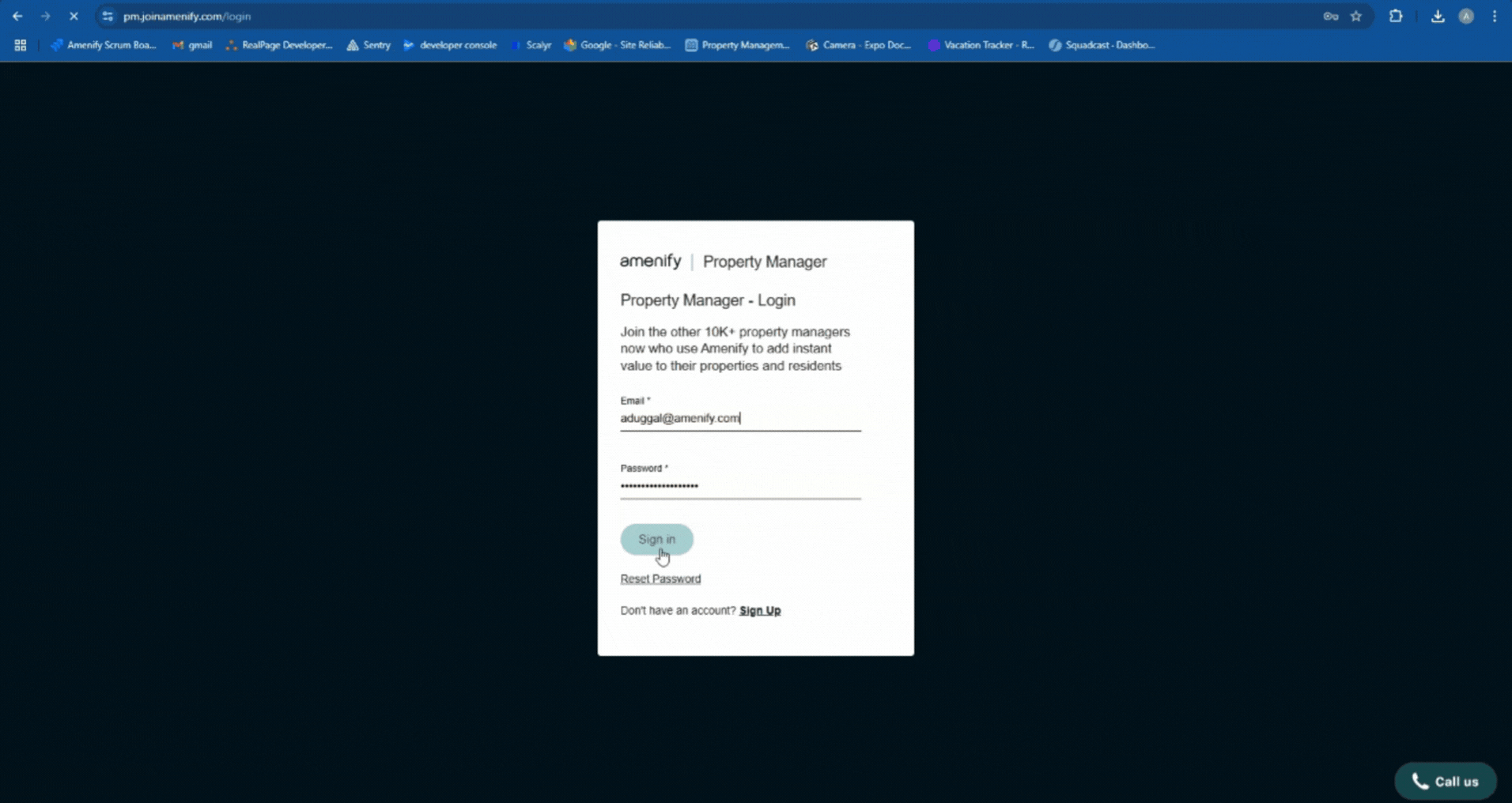The width and height of the screenshot is (1512, 803).
Task: Click the browser back arrow
Action: pyautogui.click(x=17, y=16)
